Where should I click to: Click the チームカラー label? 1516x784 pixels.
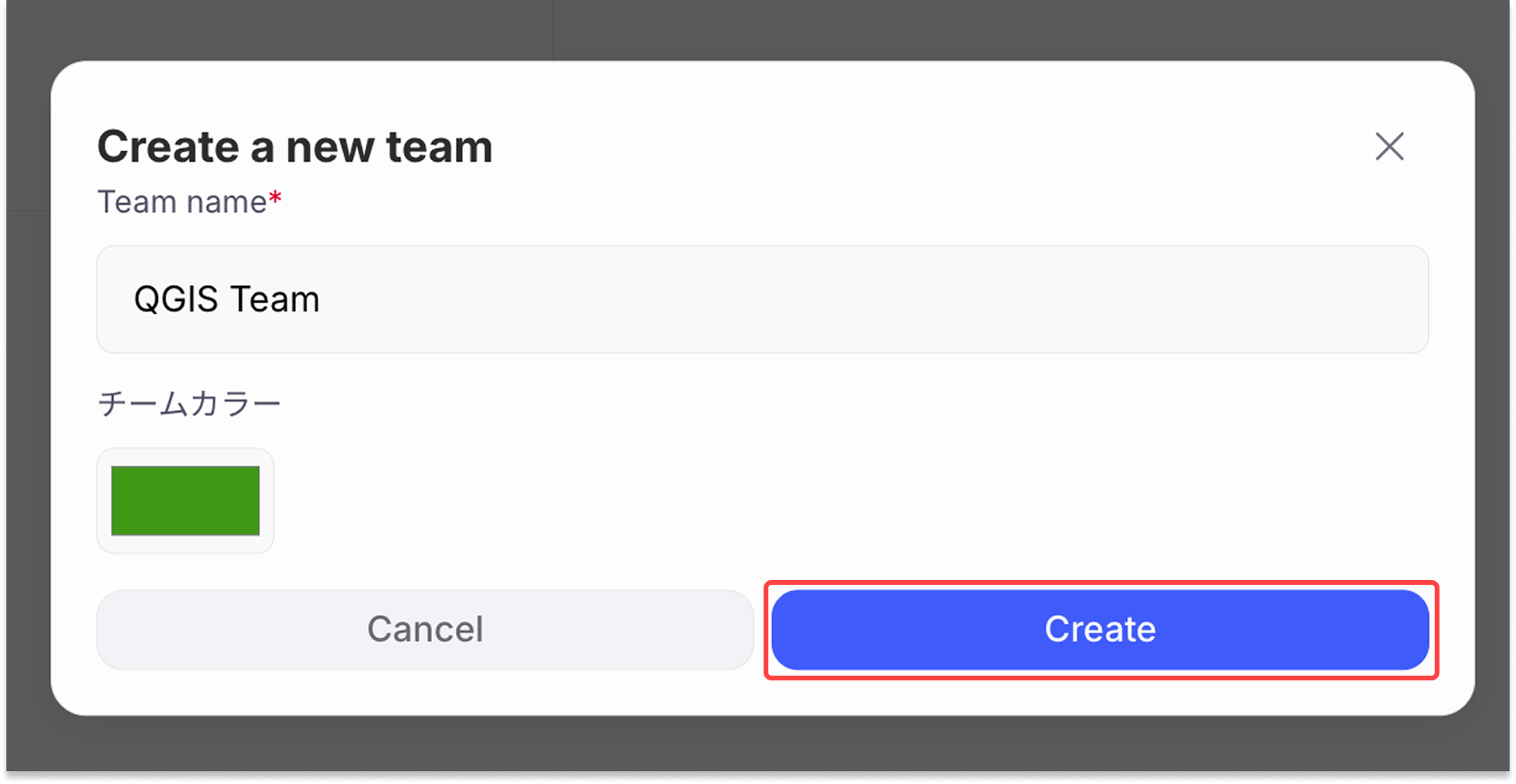[188, 403]
